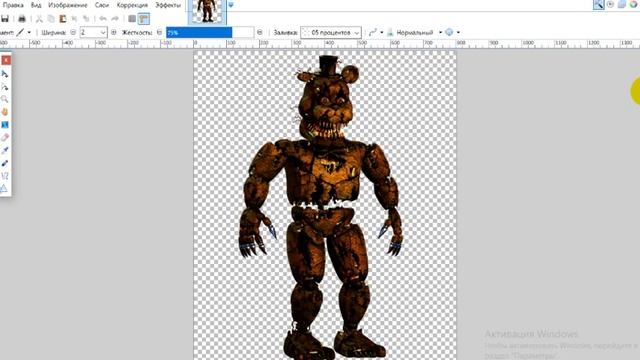Image resolution: width=640 pixels, height=360 pixels.
Task: Open the Правка menu
Action: click(12, 5)
